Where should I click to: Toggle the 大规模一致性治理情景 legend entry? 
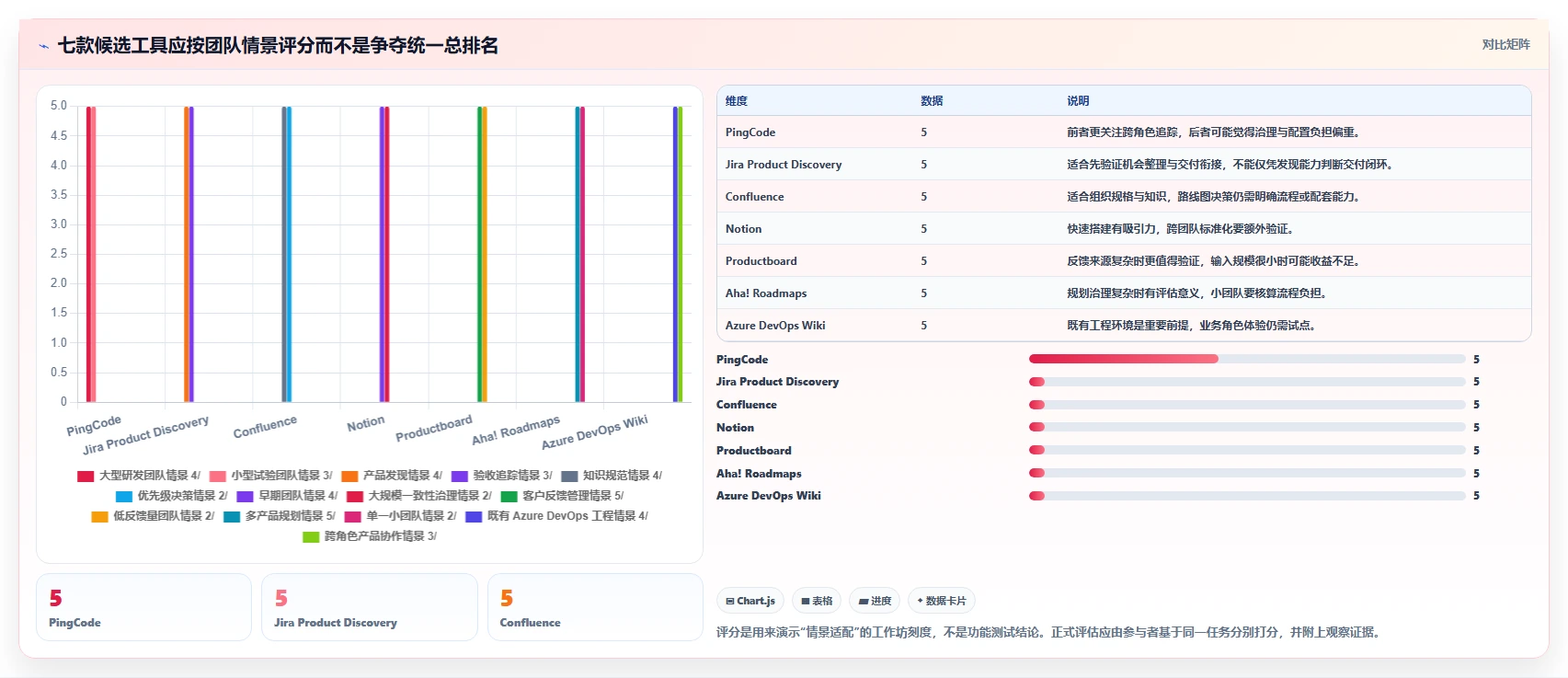click(419, 496)
